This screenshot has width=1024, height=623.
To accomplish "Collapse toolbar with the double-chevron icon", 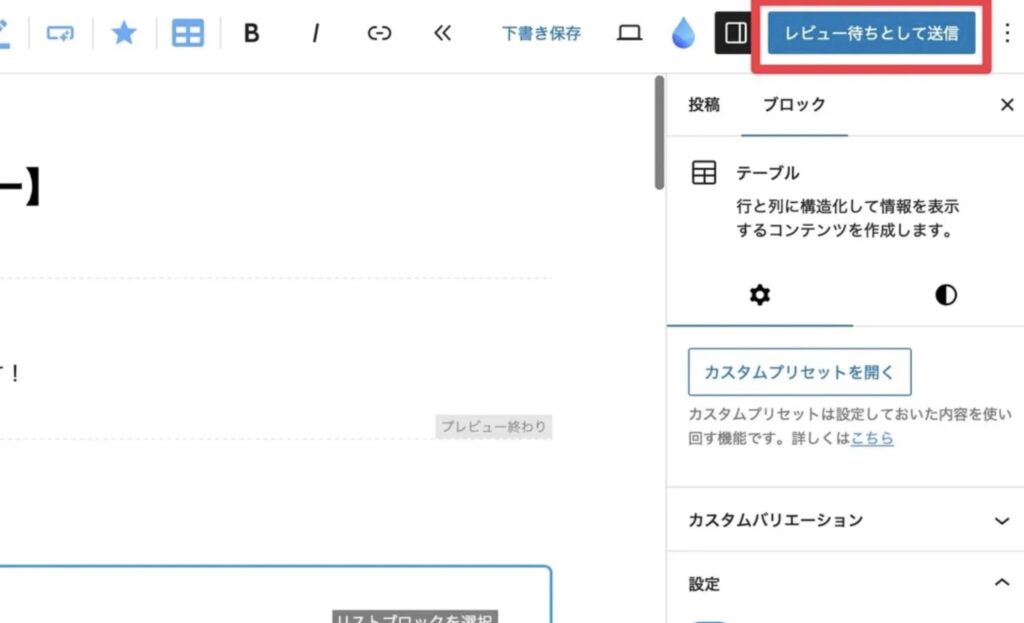I will [443, 34].
